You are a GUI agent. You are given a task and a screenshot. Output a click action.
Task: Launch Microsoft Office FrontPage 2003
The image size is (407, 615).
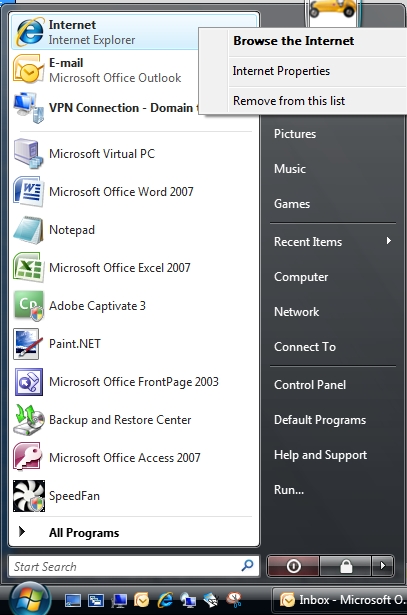pyautogui.click(x=133, y=382)
